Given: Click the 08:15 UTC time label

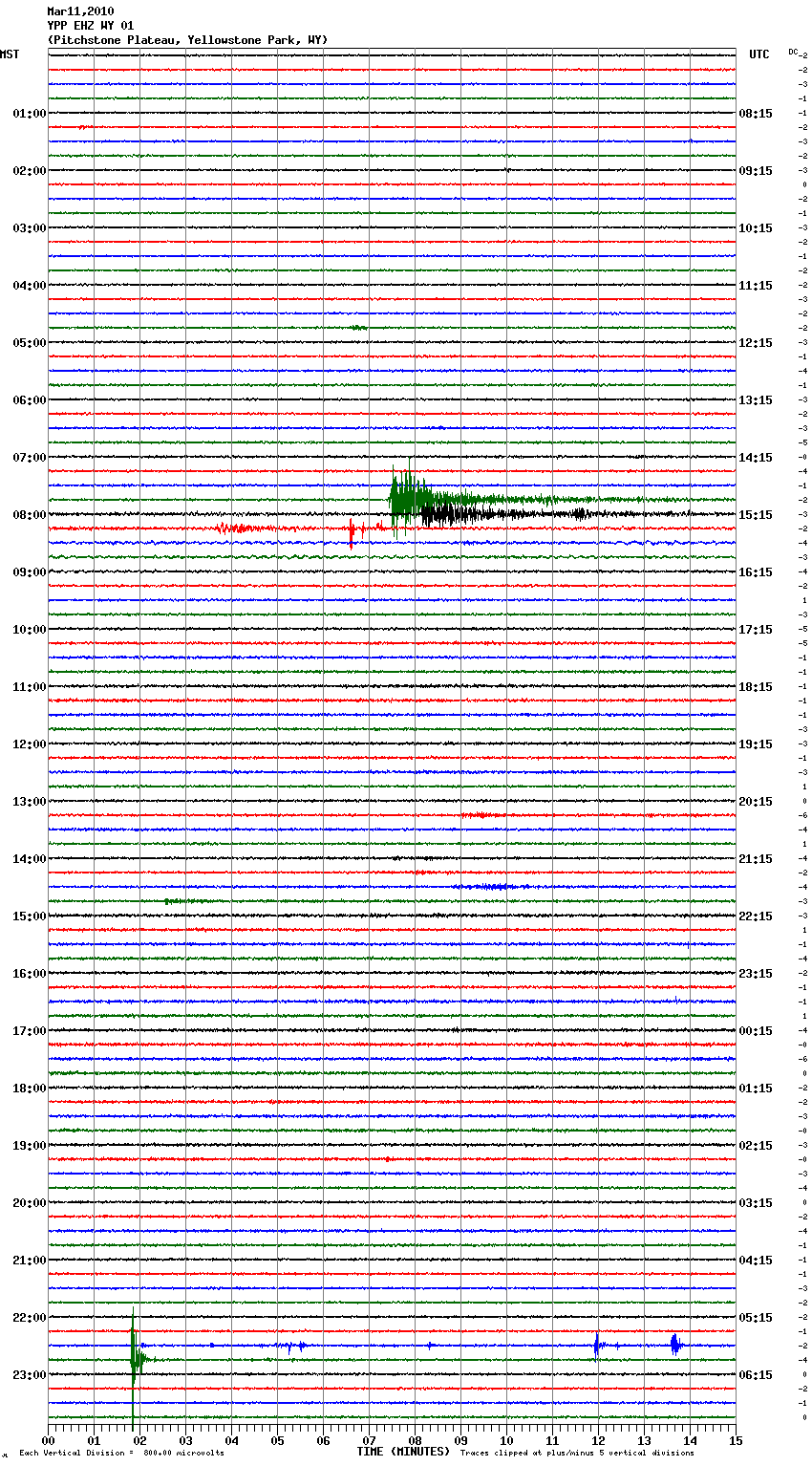Looking at the screenshot, I should click(756, 114).
